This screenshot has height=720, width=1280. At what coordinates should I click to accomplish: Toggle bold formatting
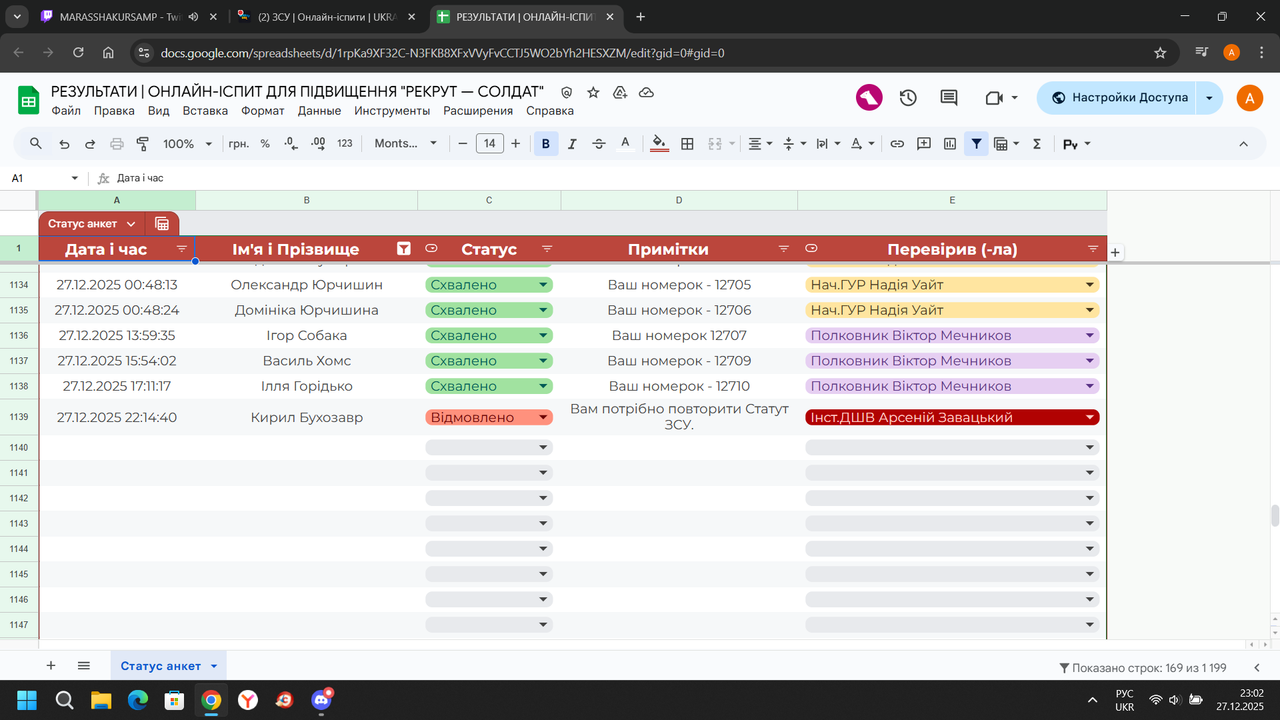coord(546,144)
